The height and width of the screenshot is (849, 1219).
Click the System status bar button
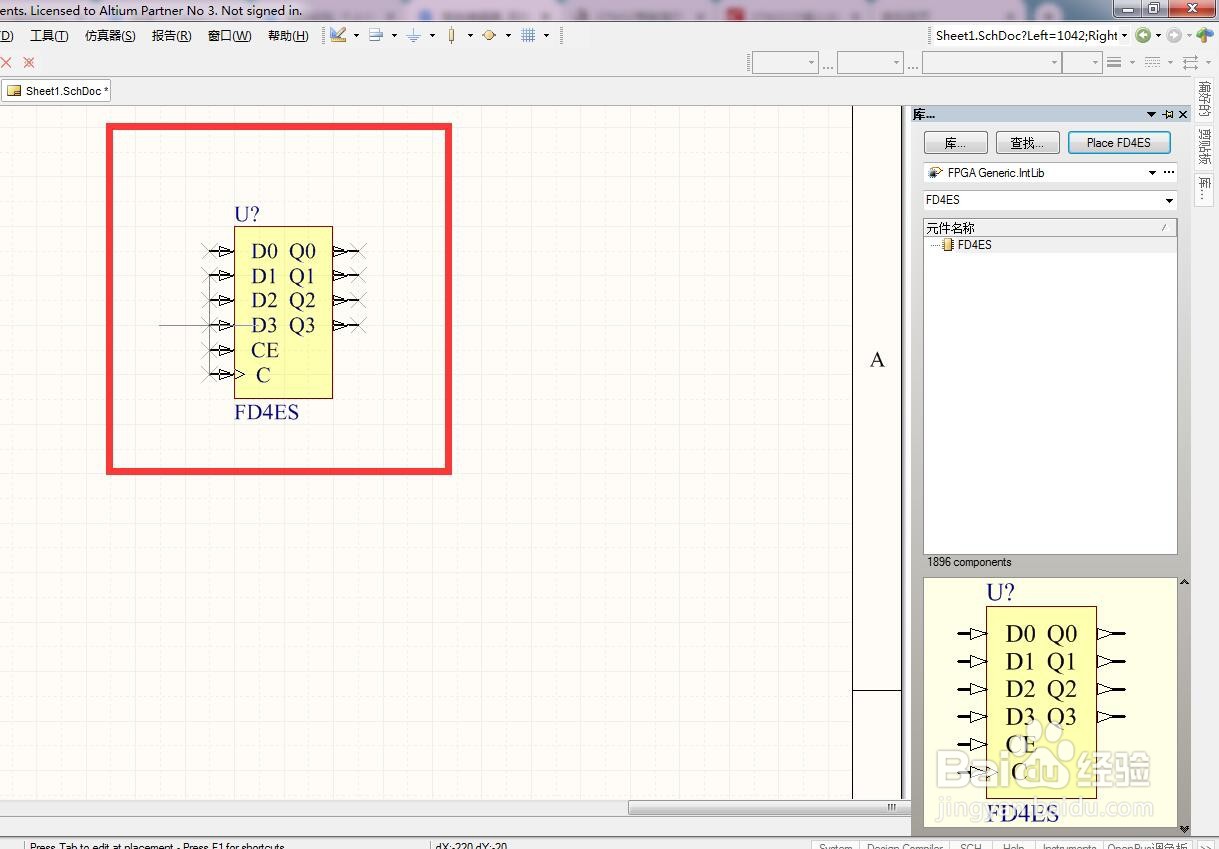tap(835, 845)
